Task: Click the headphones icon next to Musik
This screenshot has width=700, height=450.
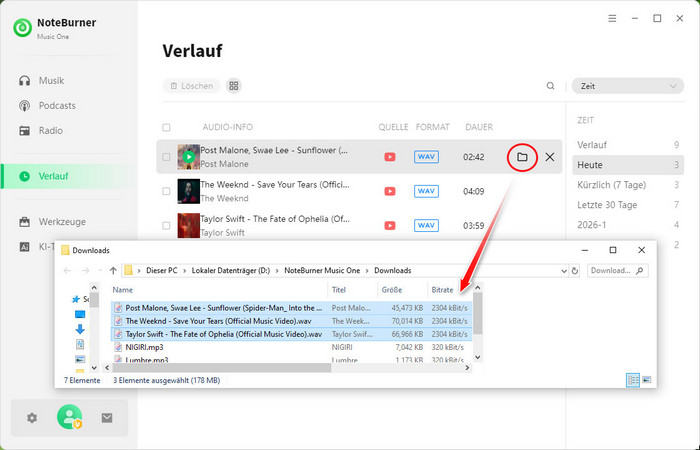Action: (x=25, y=81)
